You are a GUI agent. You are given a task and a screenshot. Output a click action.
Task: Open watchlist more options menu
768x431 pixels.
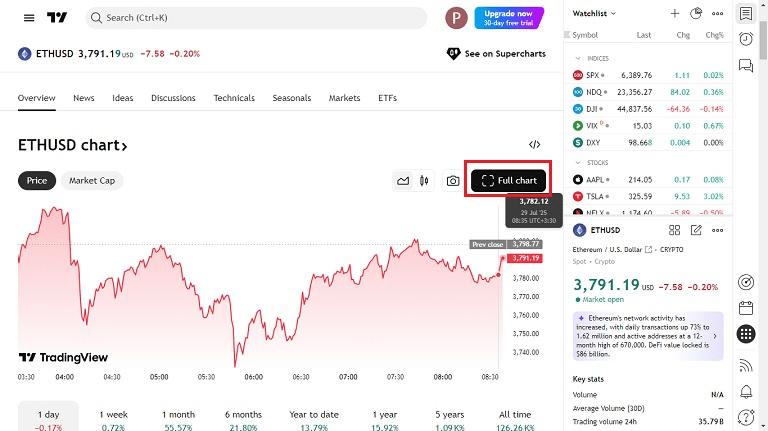(718, 13)
